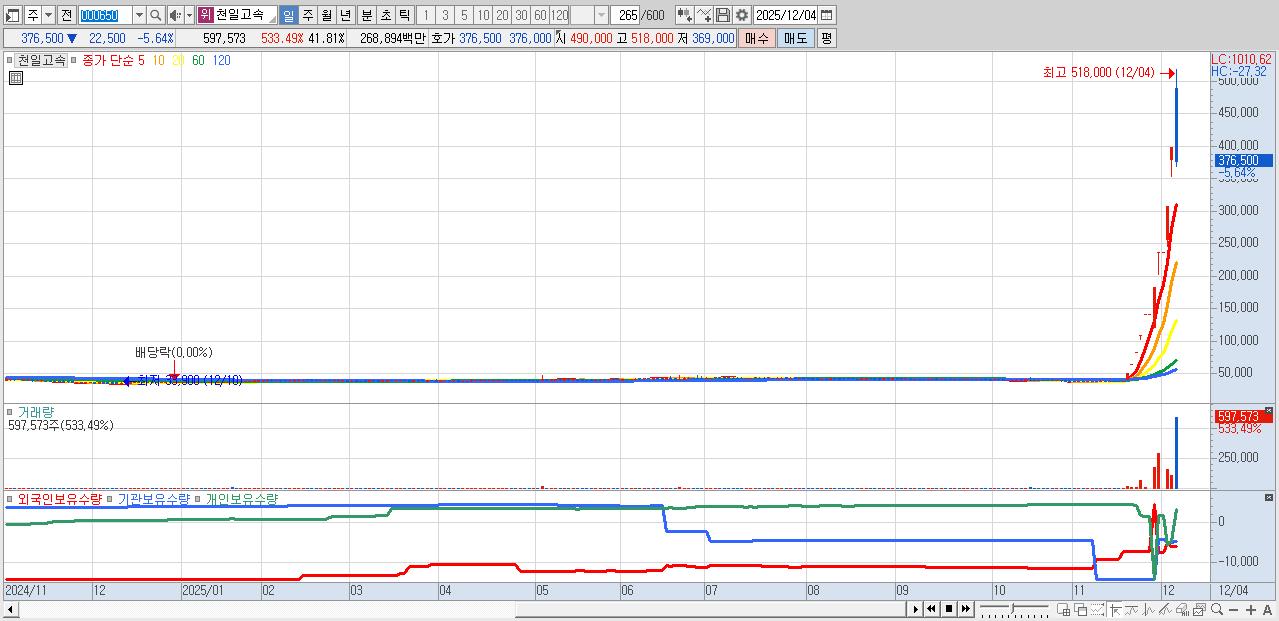Open chart settings gear icon
Viewport: 1279px width, 621px height.
click(x=742, y=15)
